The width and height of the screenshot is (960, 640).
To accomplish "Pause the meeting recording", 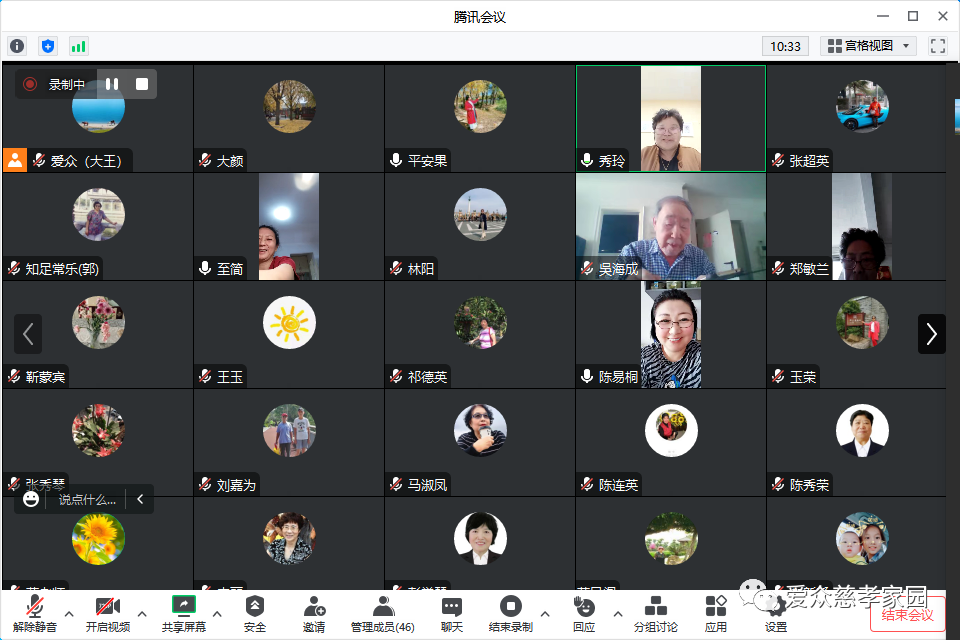I will (112, 85).
